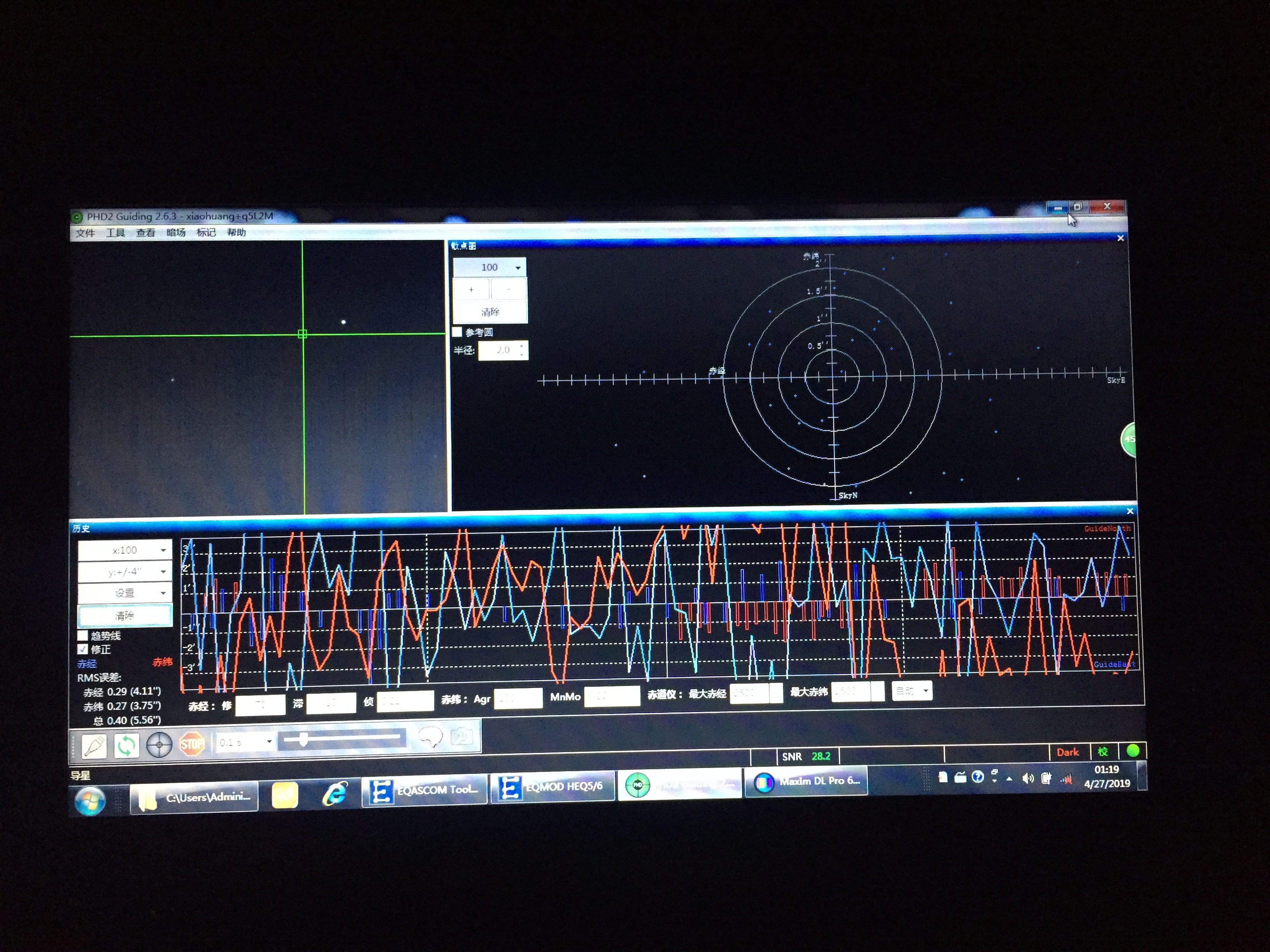The image size is (1270, 952).
Task: Click the help question mark tray icon
Action: pos(978,777)
